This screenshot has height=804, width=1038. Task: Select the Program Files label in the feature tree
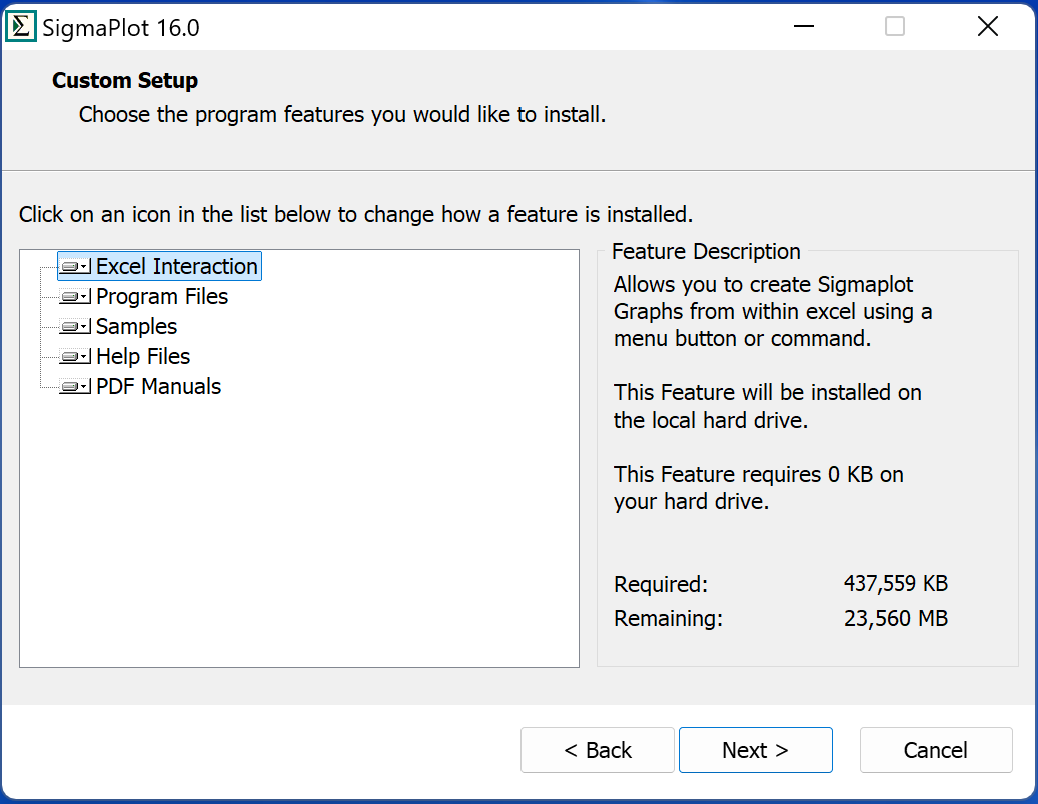[162, 296]
